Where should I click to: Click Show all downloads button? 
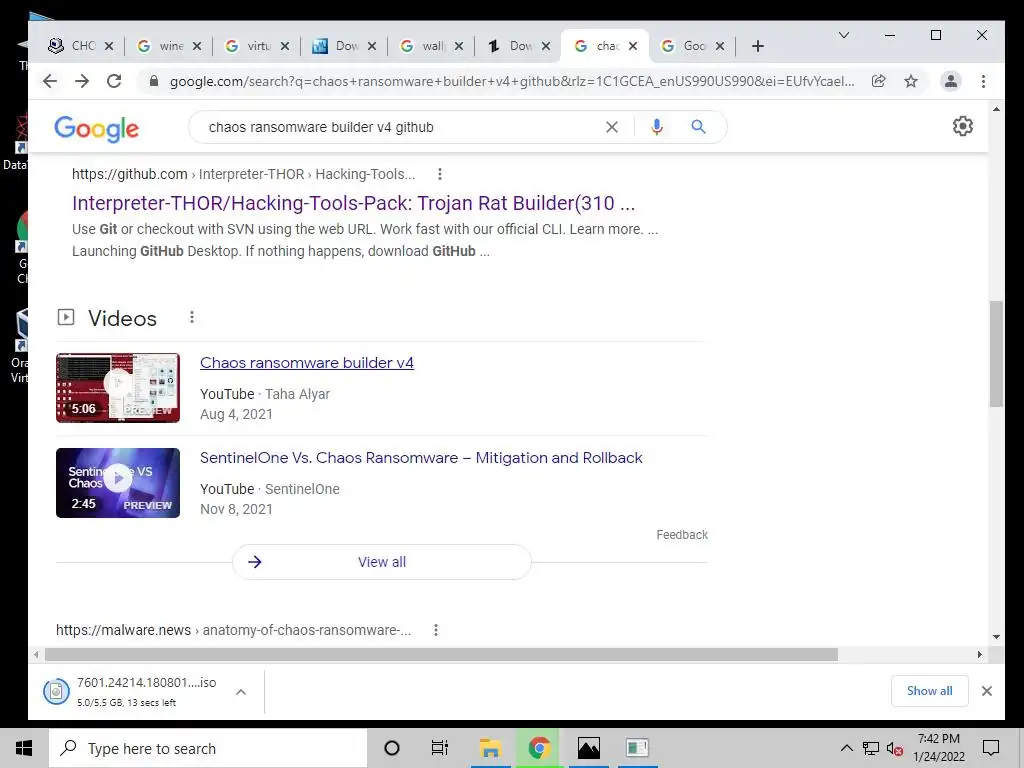coord(929,691)
